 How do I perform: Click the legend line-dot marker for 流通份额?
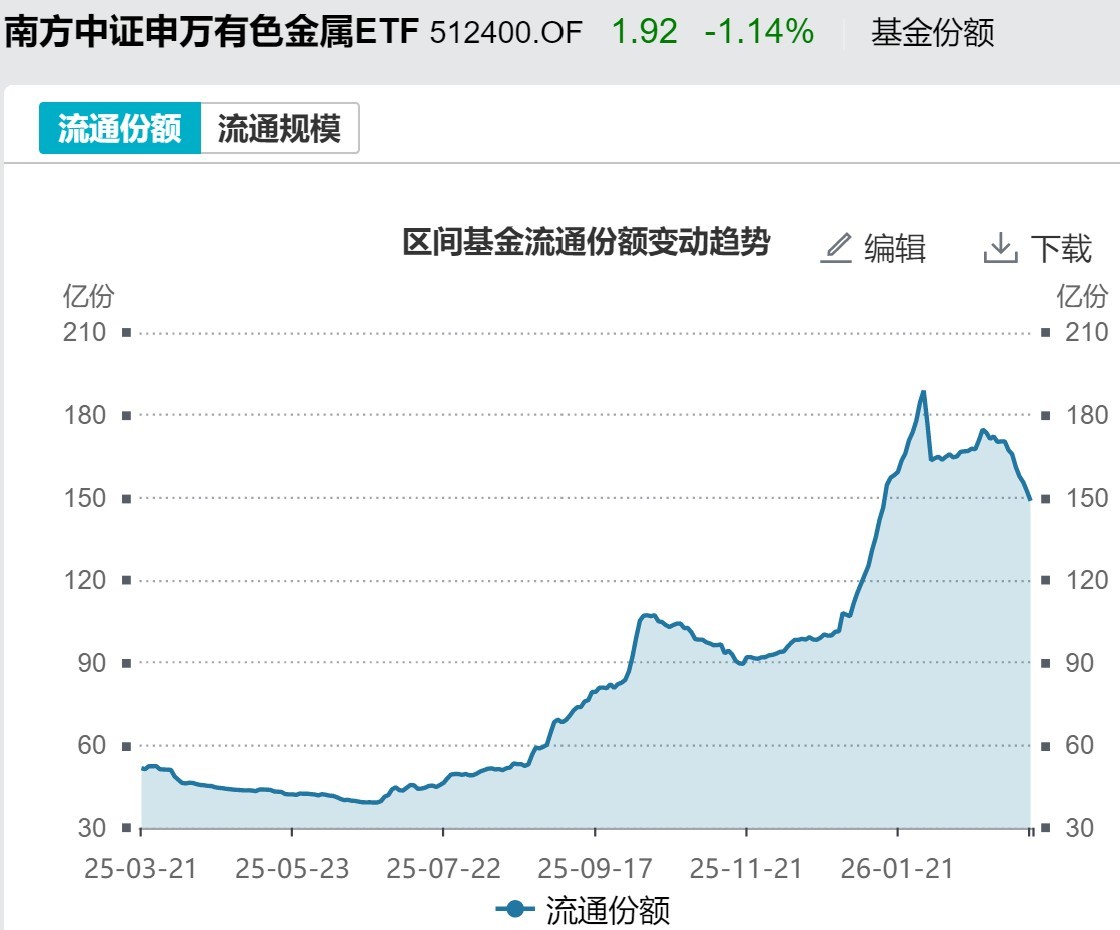point(516,911)
